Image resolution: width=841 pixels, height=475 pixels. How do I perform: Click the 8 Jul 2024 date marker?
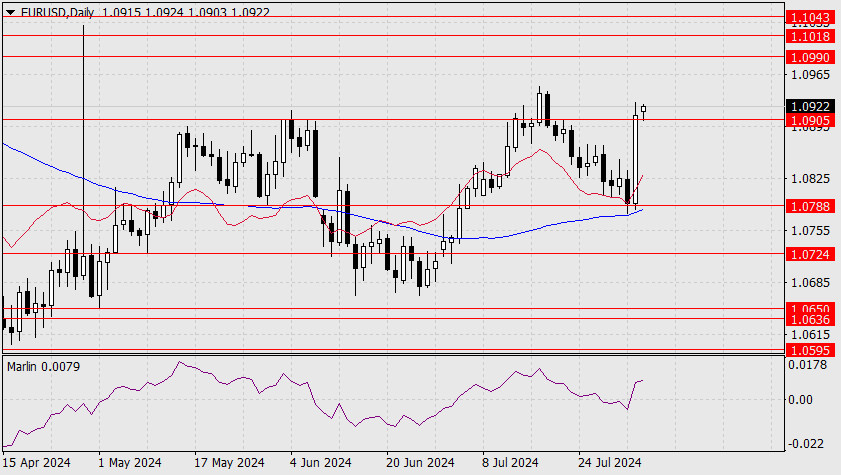click(510, 462)
